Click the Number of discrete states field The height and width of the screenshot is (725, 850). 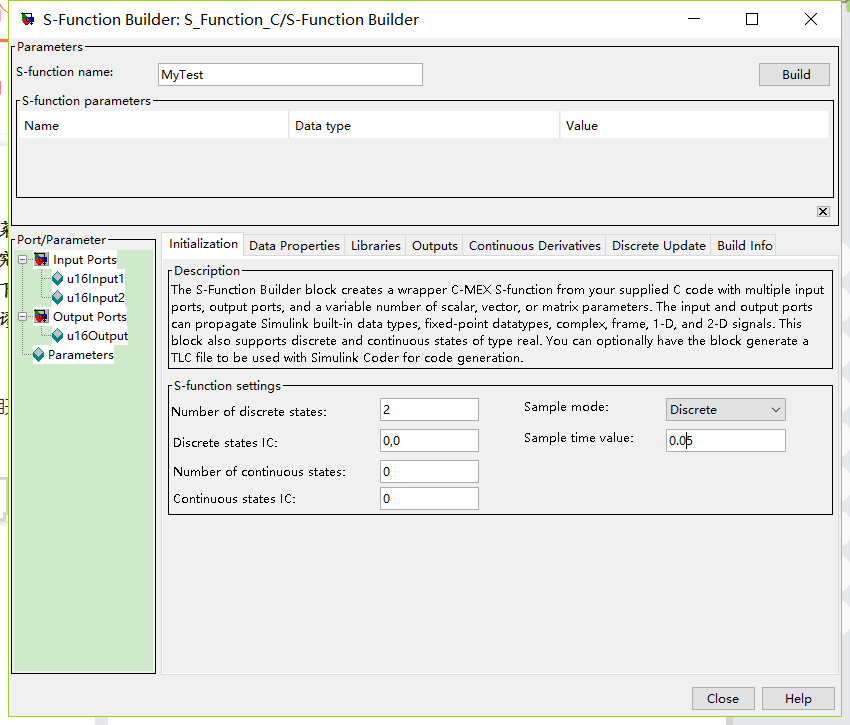click(429, 409)
